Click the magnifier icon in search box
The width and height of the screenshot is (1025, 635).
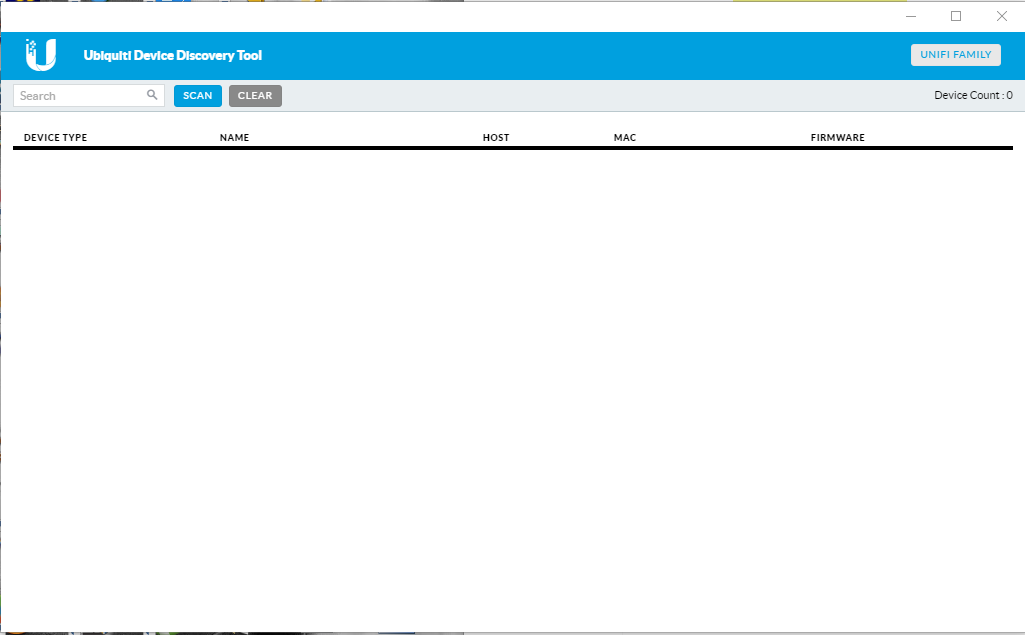[152, 95]
